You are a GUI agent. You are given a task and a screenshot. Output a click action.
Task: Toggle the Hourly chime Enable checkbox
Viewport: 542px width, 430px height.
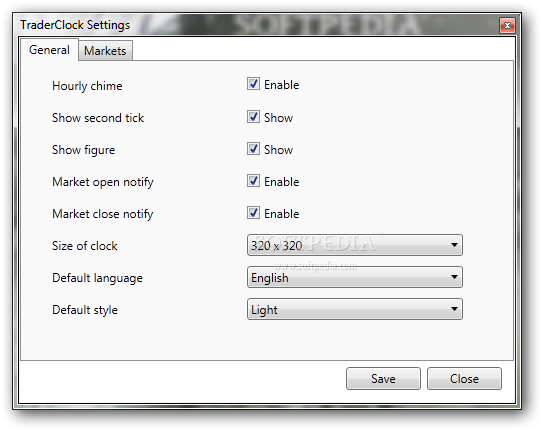click(x=253, y=84)
